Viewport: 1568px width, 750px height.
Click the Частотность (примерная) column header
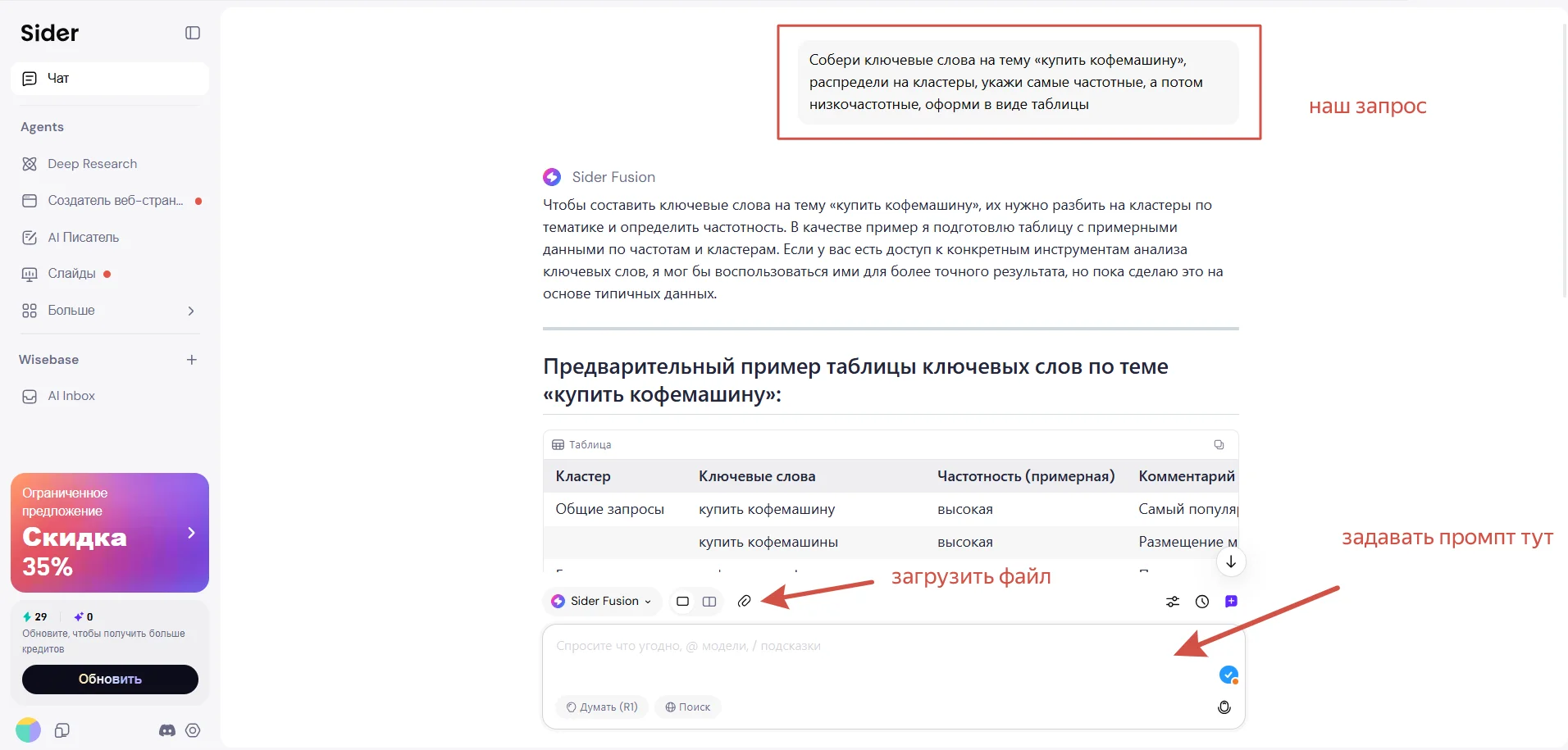[x=1026, y=476]
